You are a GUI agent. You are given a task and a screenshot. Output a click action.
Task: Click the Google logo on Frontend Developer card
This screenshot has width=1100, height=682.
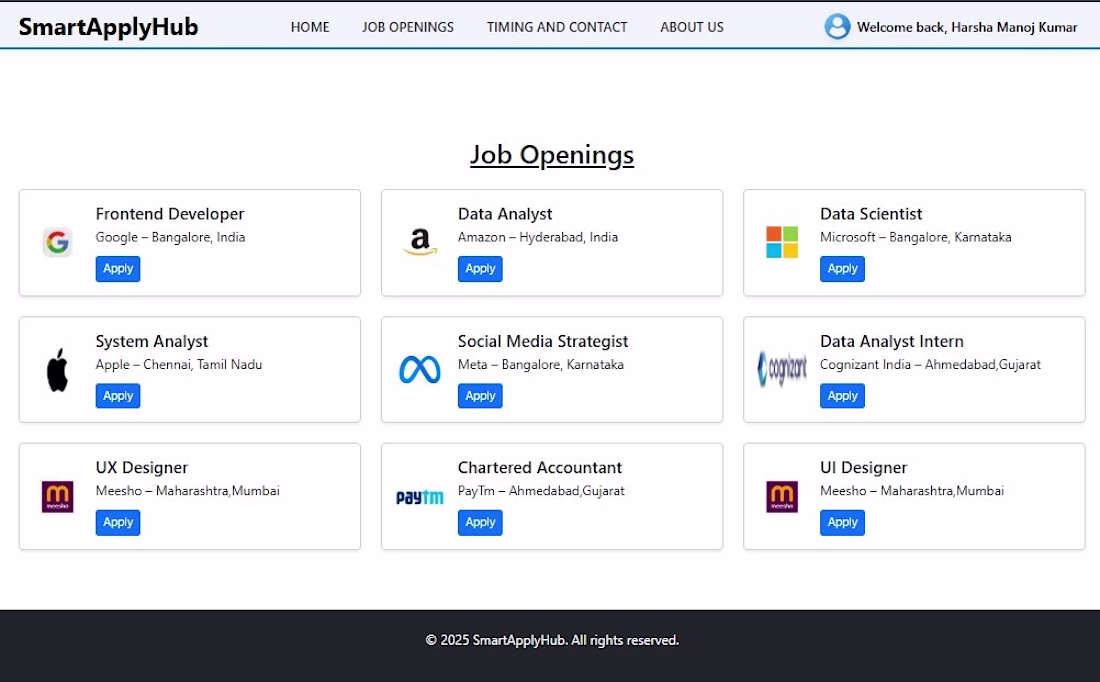[58, 242]
